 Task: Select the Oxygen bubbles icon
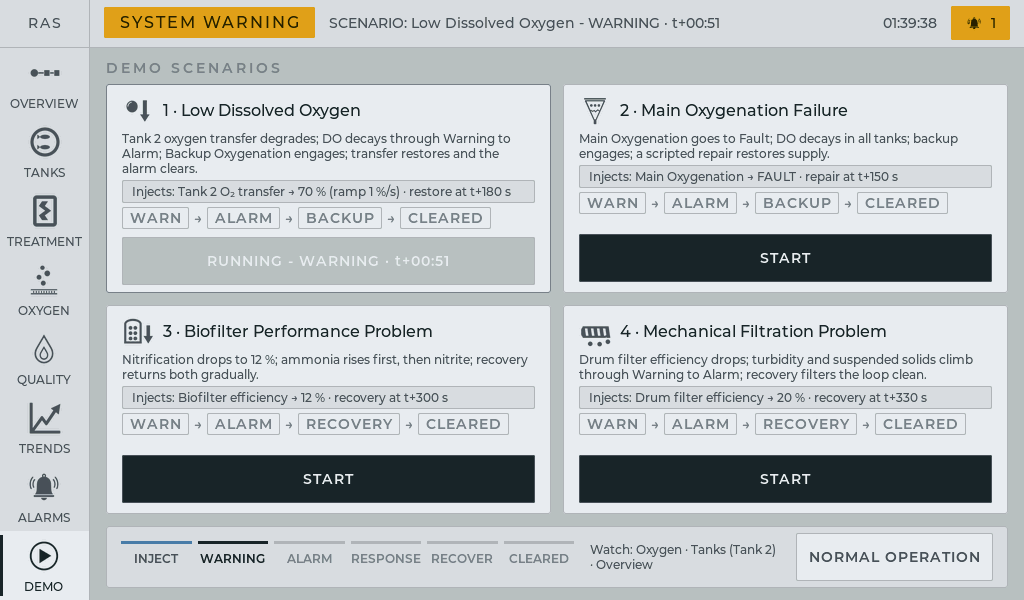44,280
